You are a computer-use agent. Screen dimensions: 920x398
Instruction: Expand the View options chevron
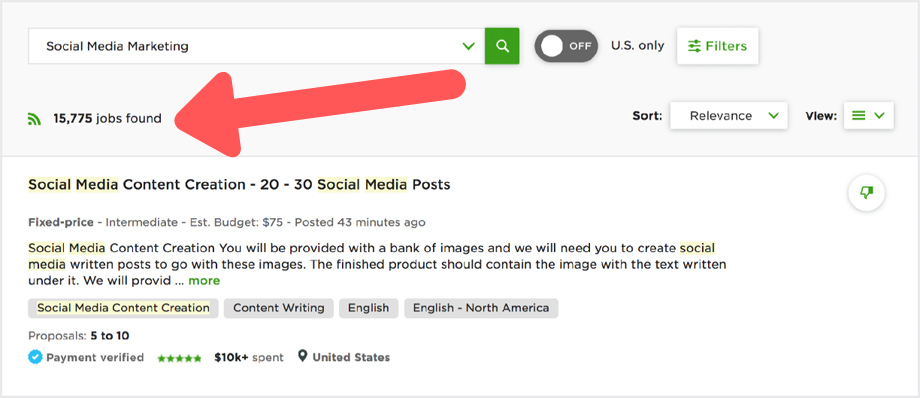point(879,116)
